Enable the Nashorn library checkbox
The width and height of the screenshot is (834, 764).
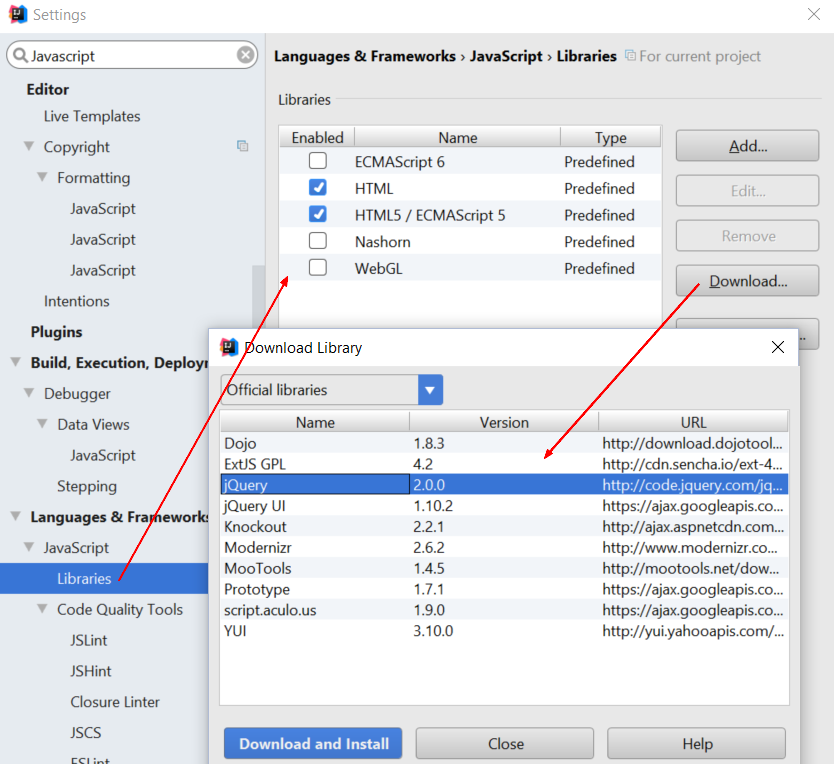pyautogui.click(x=316, y=241)
